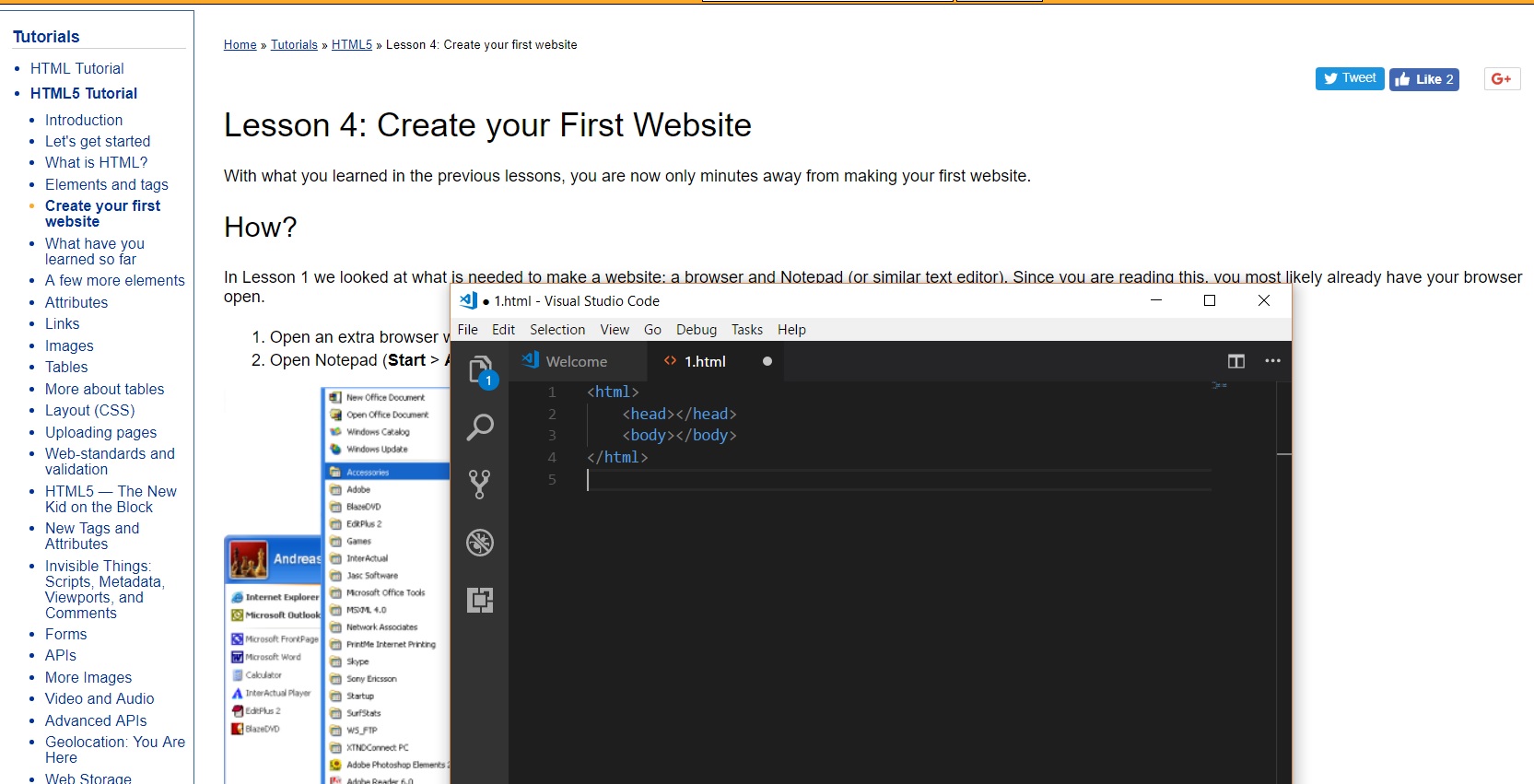This screenshot has width=1534, height=784.
Task: Click the Tweet button
Action: click(1350, 79)
